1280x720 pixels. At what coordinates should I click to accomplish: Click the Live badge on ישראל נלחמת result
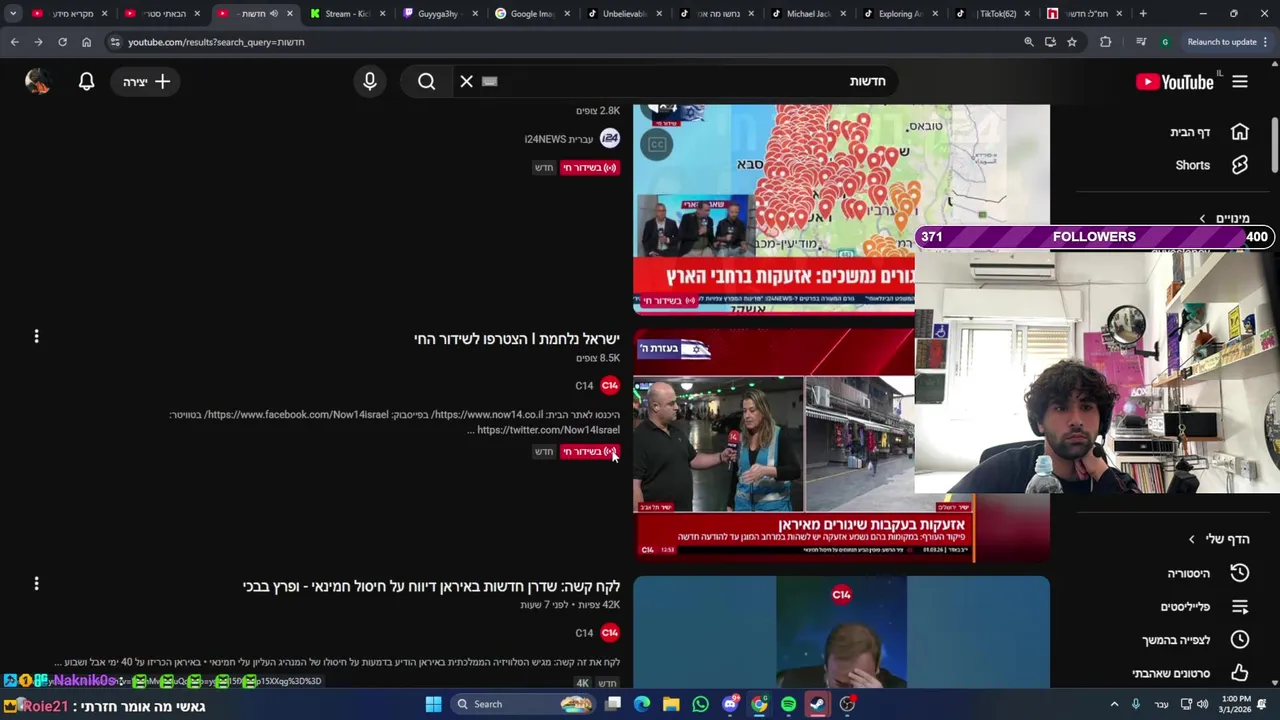pos(589,451)
